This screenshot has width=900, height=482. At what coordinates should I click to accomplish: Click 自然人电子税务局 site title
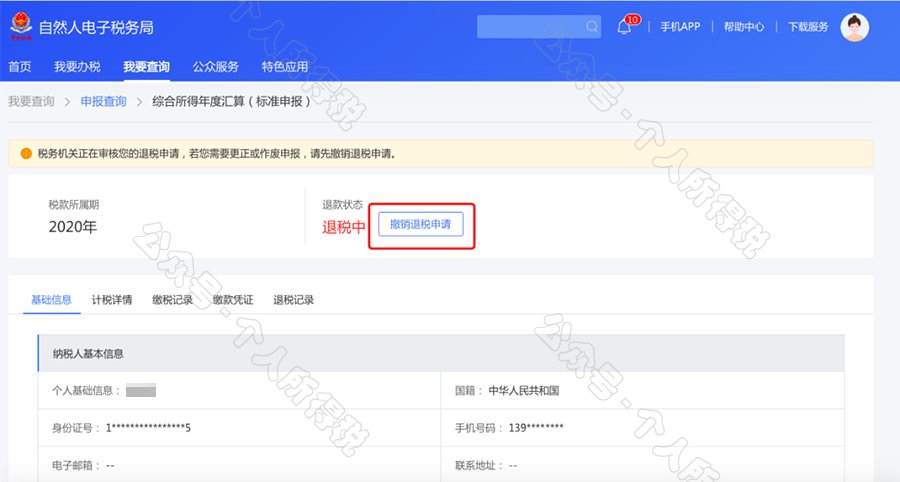pyautogui.click(x=96, y=27)
